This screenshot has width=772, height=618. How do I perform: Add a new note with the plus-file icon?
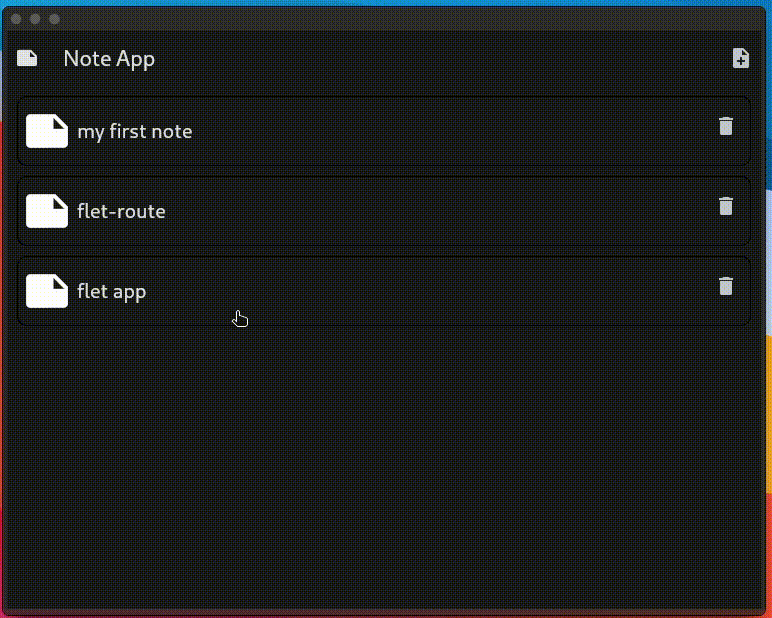740,58
